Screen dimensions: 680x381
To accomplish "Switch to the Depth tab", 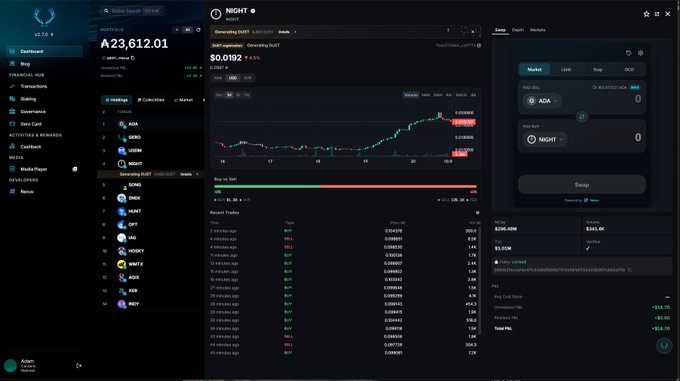I will (x=517, y=30).
